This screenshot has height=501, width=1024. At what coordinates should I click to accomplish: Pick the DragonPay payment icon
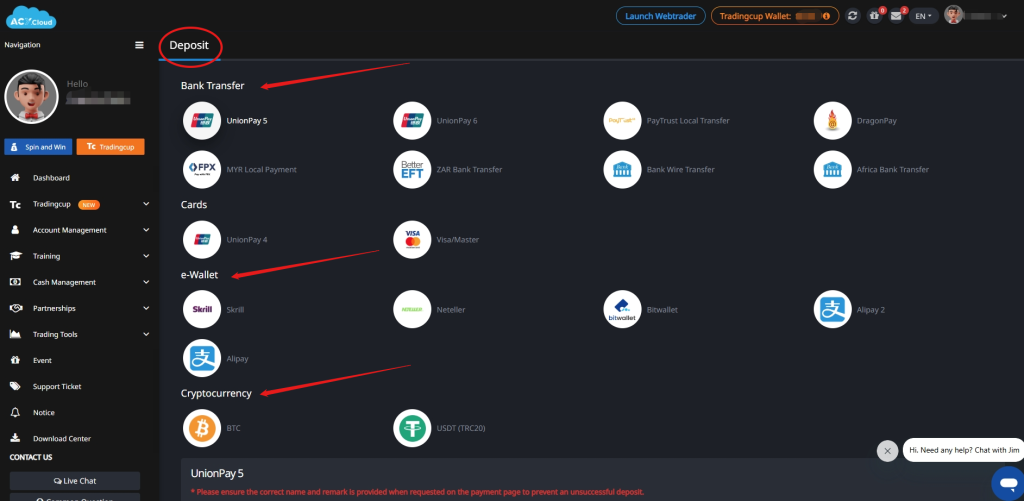[832, 120]
